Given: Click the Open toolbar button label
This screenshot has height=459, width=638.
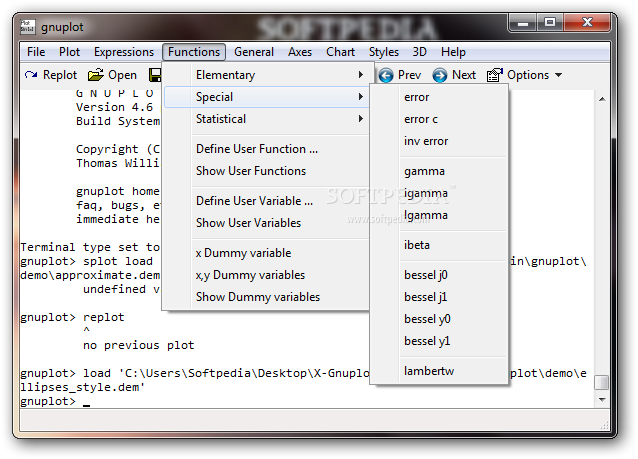Looking at the screenshot, I should [x=122, y=75].
